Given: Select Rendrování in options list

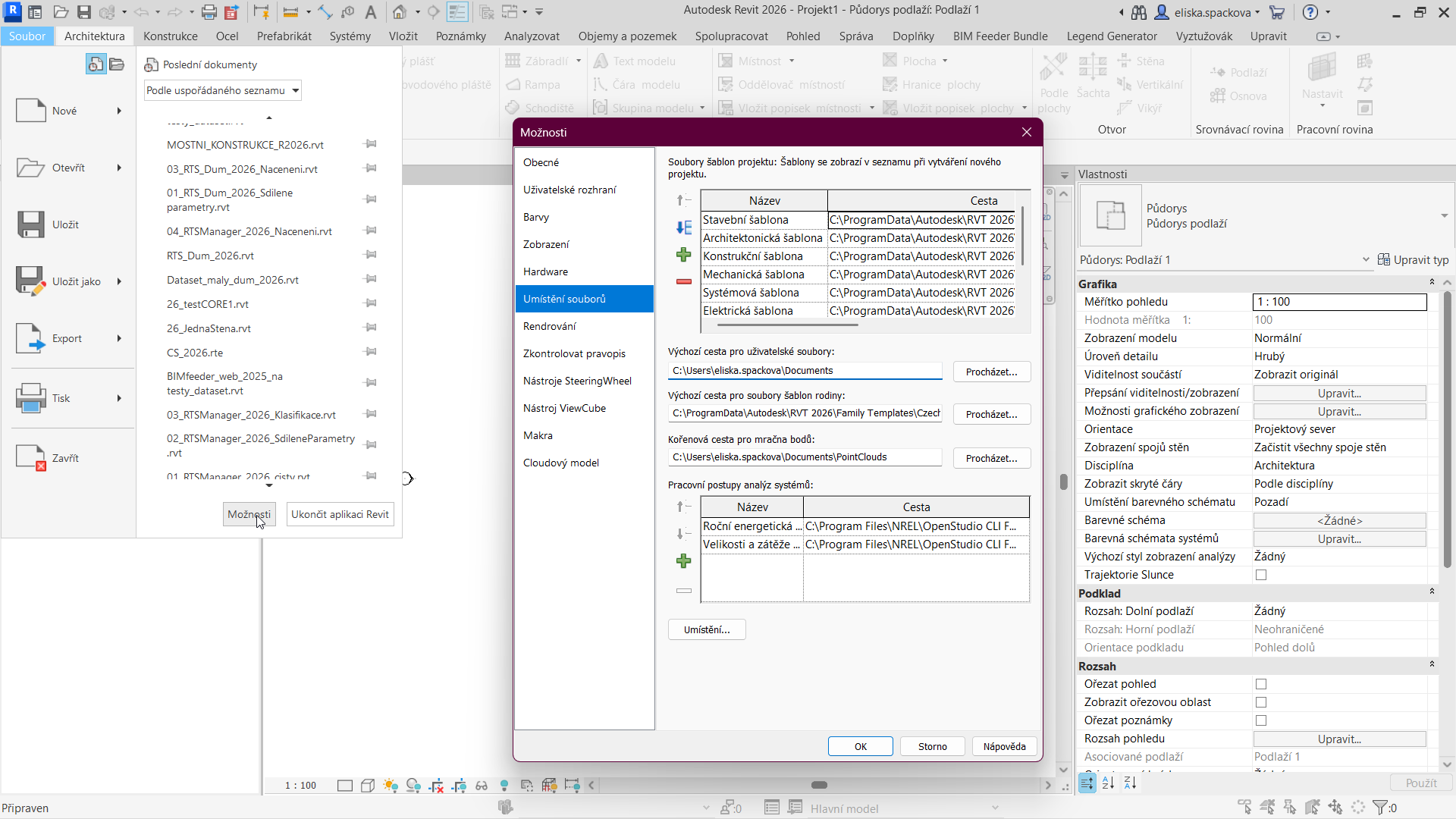Looking at the screenshot, I should click(550, 326).
